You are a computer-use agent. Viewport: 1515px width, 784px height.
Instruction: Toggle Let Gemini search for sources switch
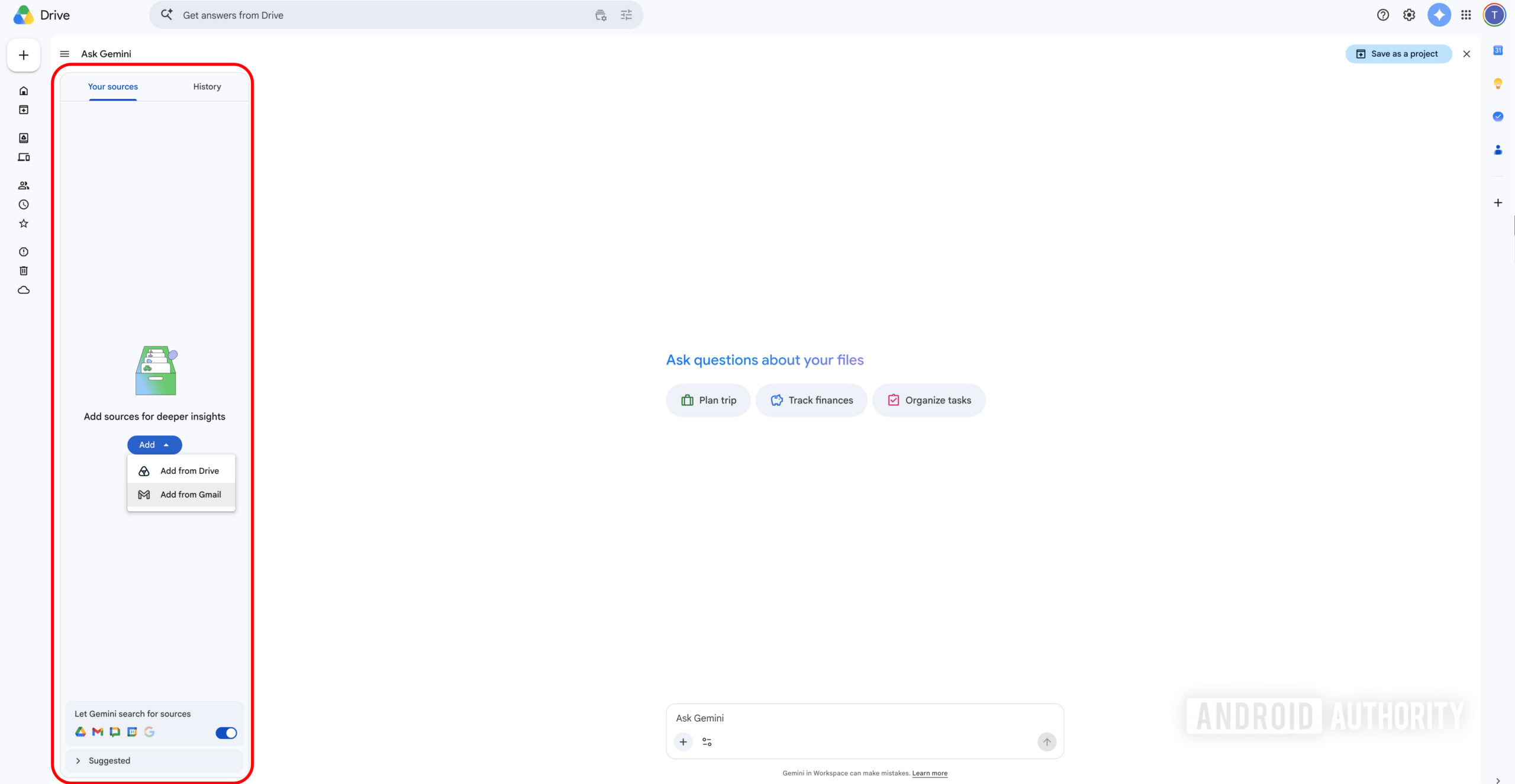[226, 733]
